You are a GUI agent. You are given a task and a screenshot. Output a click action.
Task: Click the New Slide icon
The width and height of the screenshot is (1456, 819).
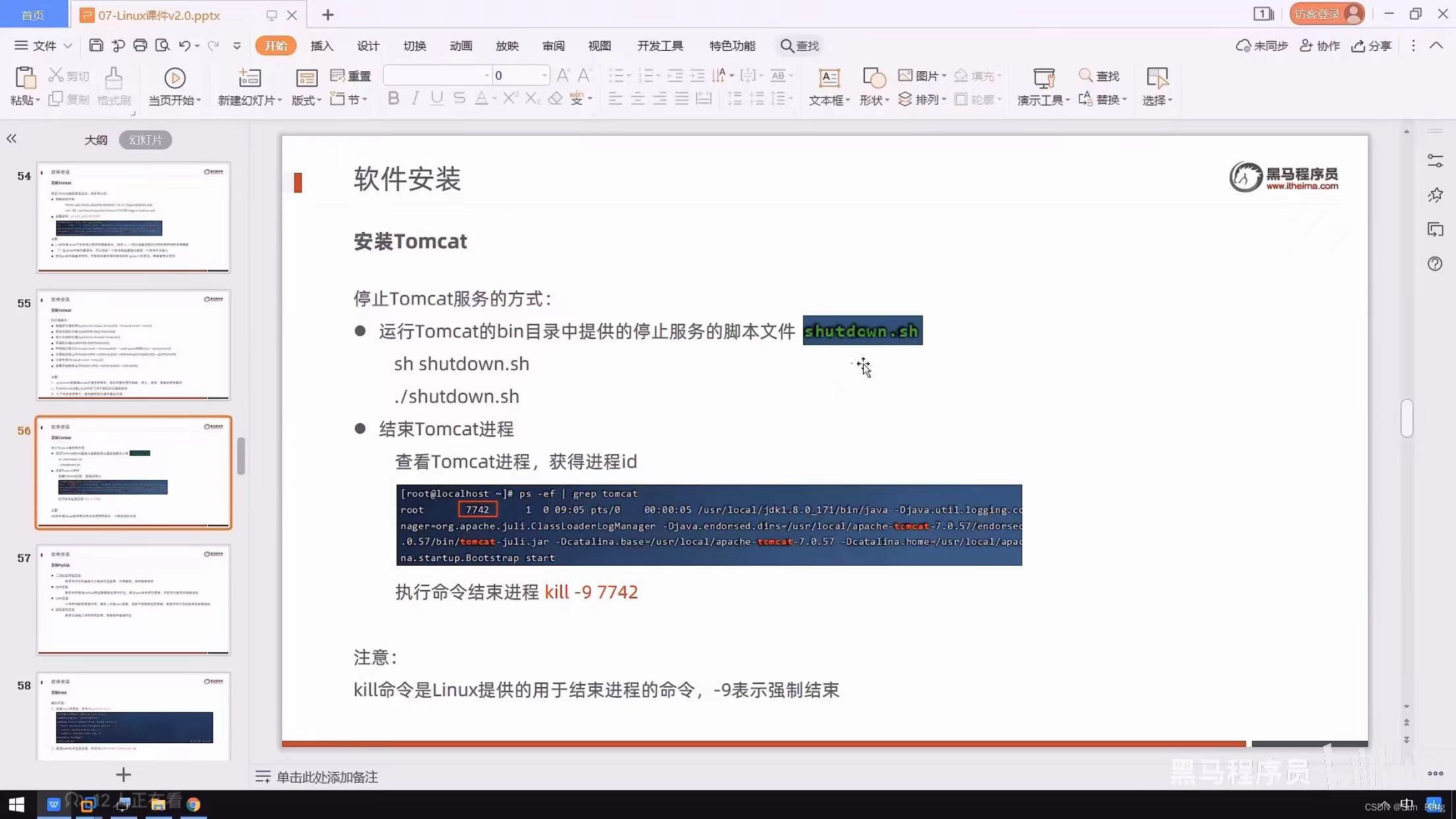tap(249, 78)
